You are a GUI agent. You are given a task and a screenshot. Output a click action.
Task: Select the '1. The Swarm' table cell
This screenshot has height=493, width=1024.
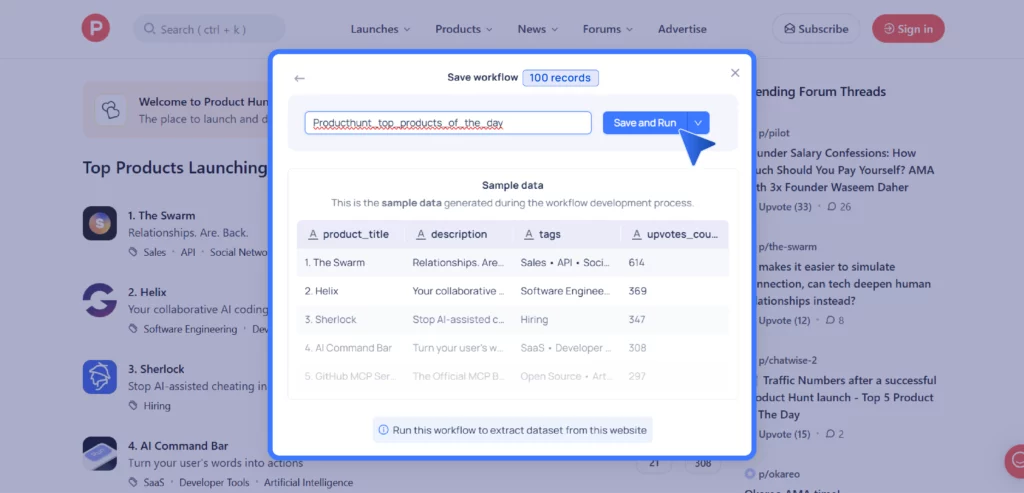[x=351, y=262]
